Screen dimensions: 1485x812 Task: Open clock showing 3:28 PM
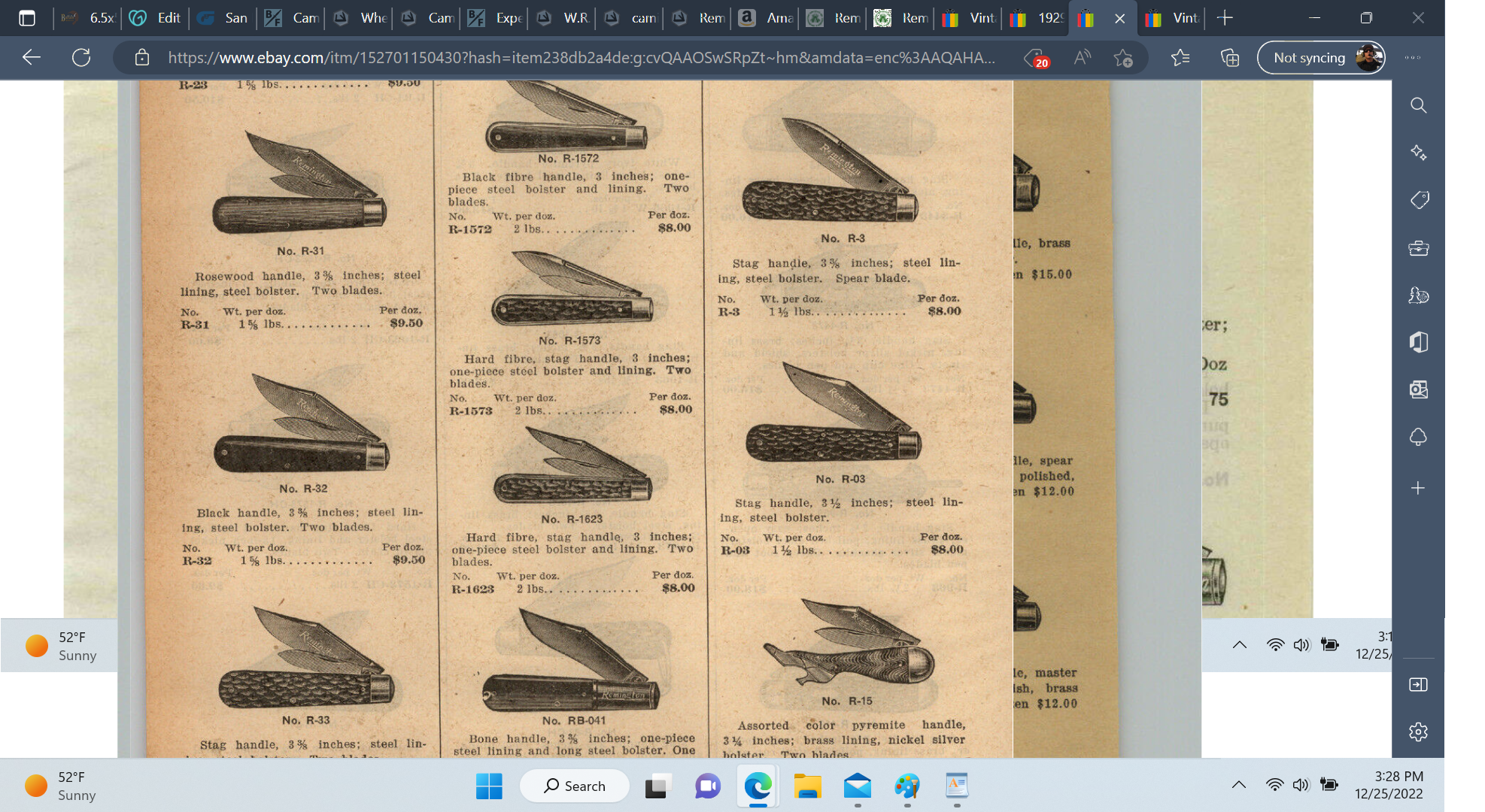[x=1389, y=785]
